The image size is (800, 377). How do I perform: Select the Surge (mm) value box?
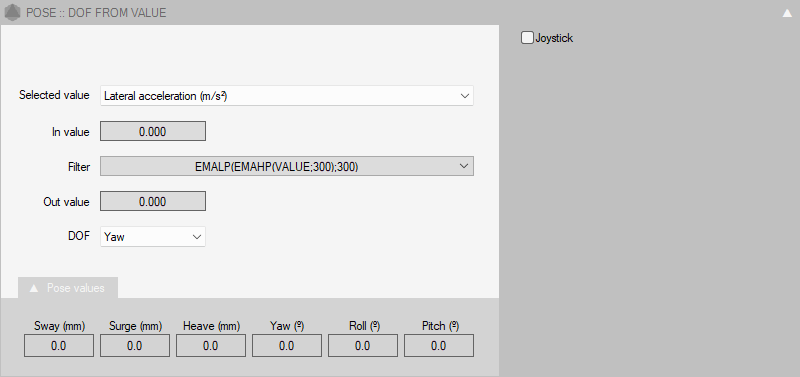coord(135,346)
